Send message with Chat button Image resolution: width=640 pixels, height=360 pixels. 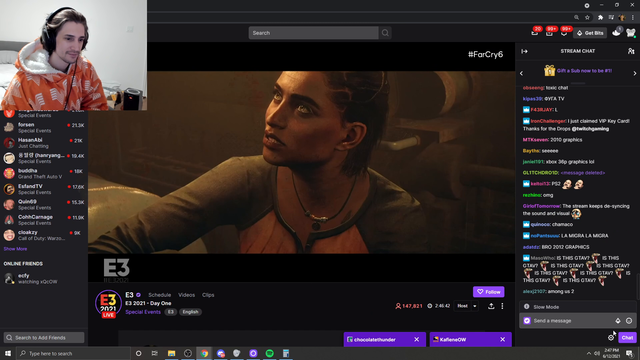click(x=627, y=338)
